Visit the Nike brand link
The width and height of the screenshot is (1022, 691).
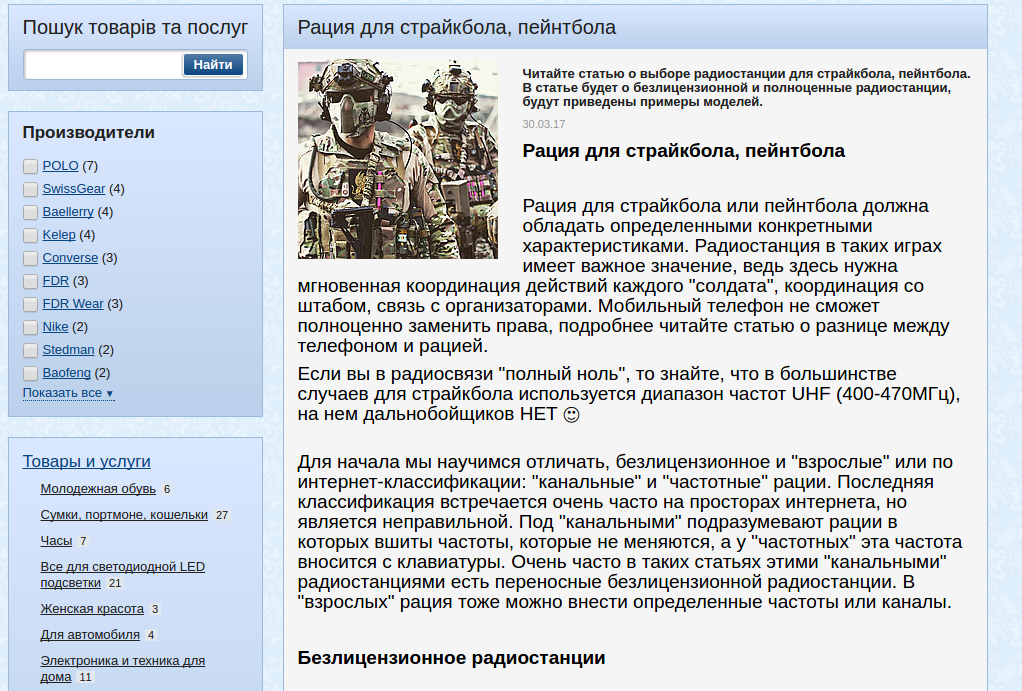(55, 327)
